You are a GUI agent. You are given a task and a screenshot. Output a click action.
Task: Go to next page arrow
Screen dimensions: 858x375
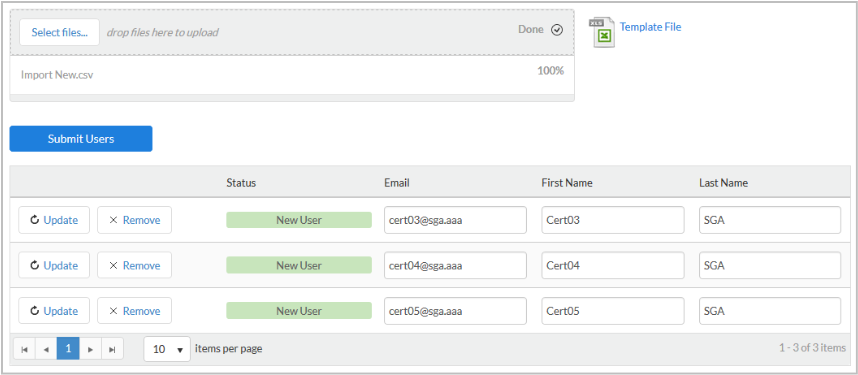[91, 349]
